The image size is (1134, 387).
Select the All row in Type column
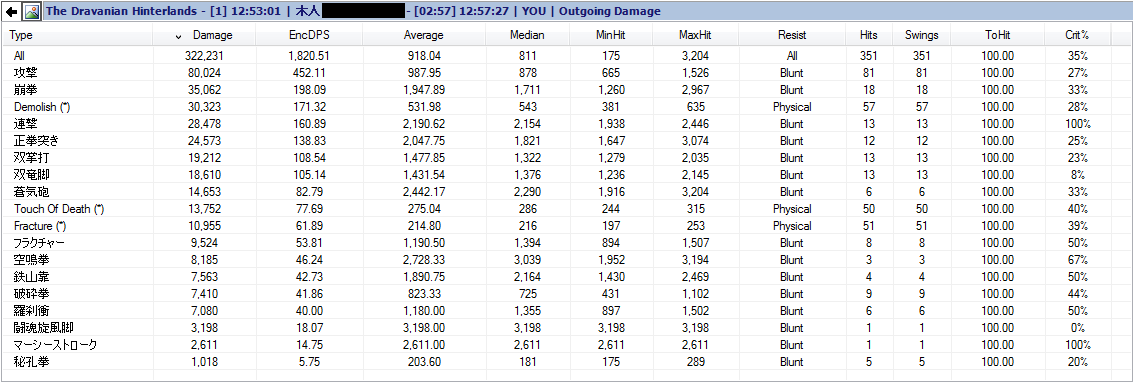pyautogui.click(x=20, y=56)
